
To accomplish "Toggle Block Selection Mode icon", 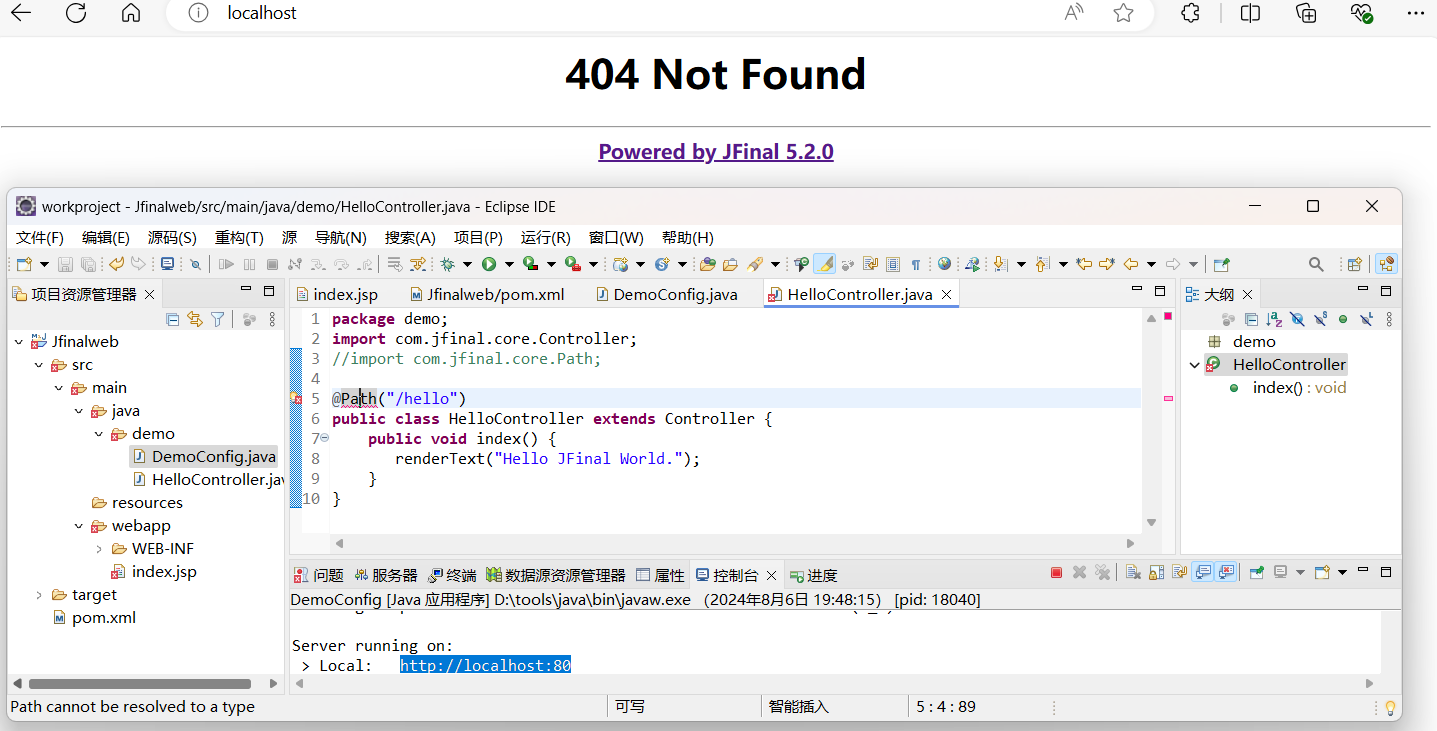I will (x=893, y=264).
